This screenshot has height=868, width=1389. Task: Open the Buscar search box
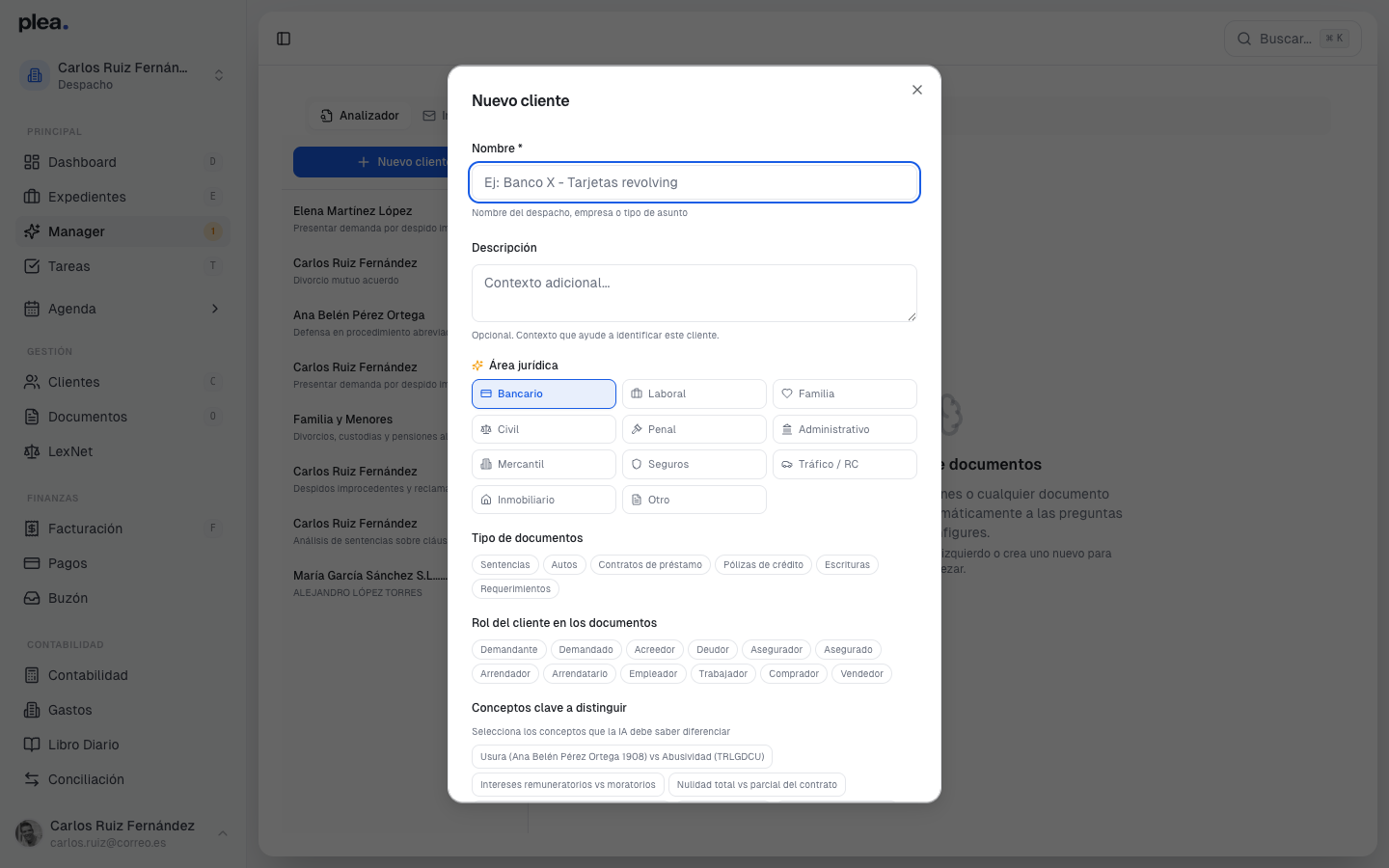point(1293,39)
